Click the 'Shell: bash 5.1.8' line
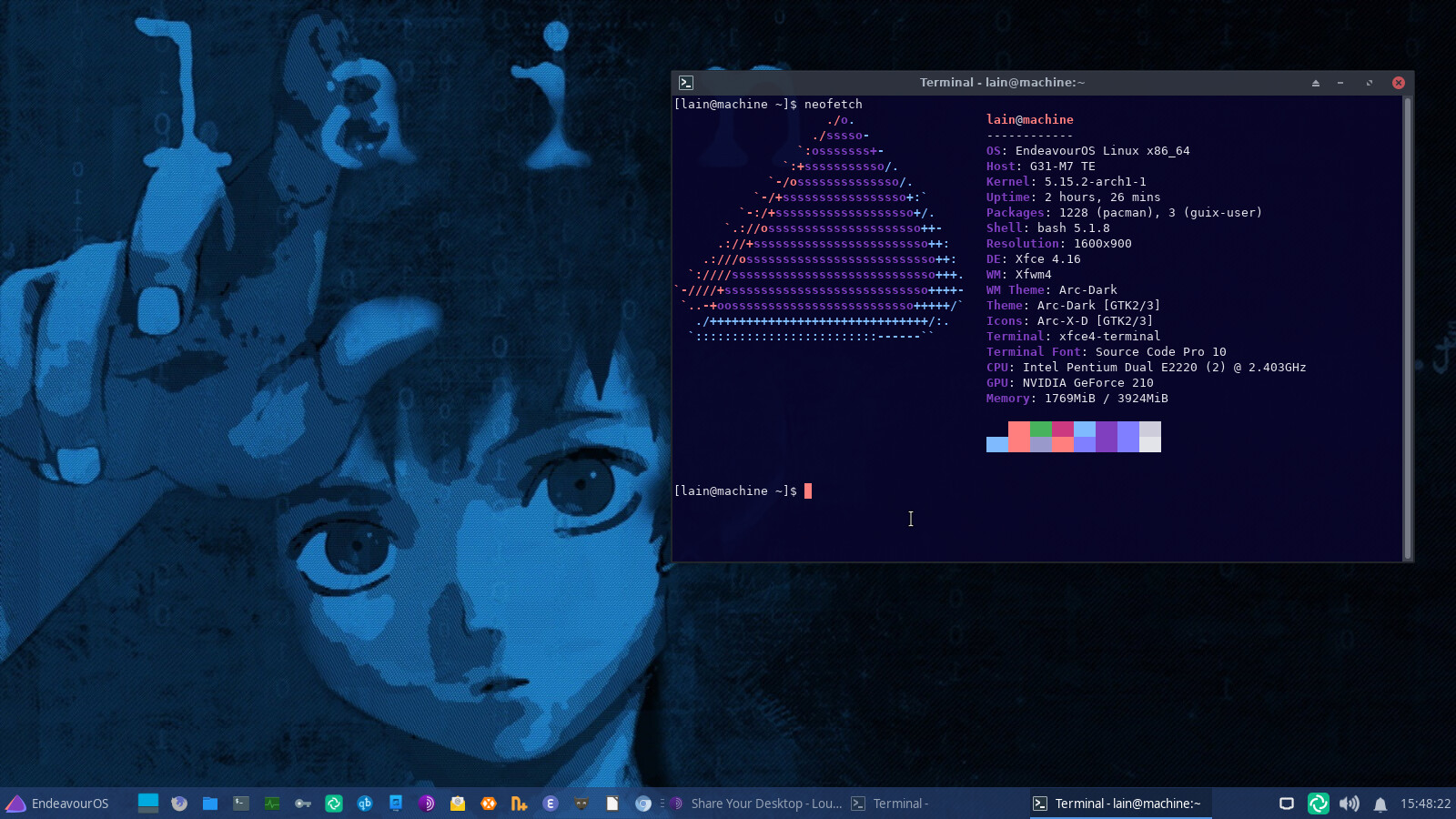This screenshot has width=1456, height=819. click(1048, 228)
